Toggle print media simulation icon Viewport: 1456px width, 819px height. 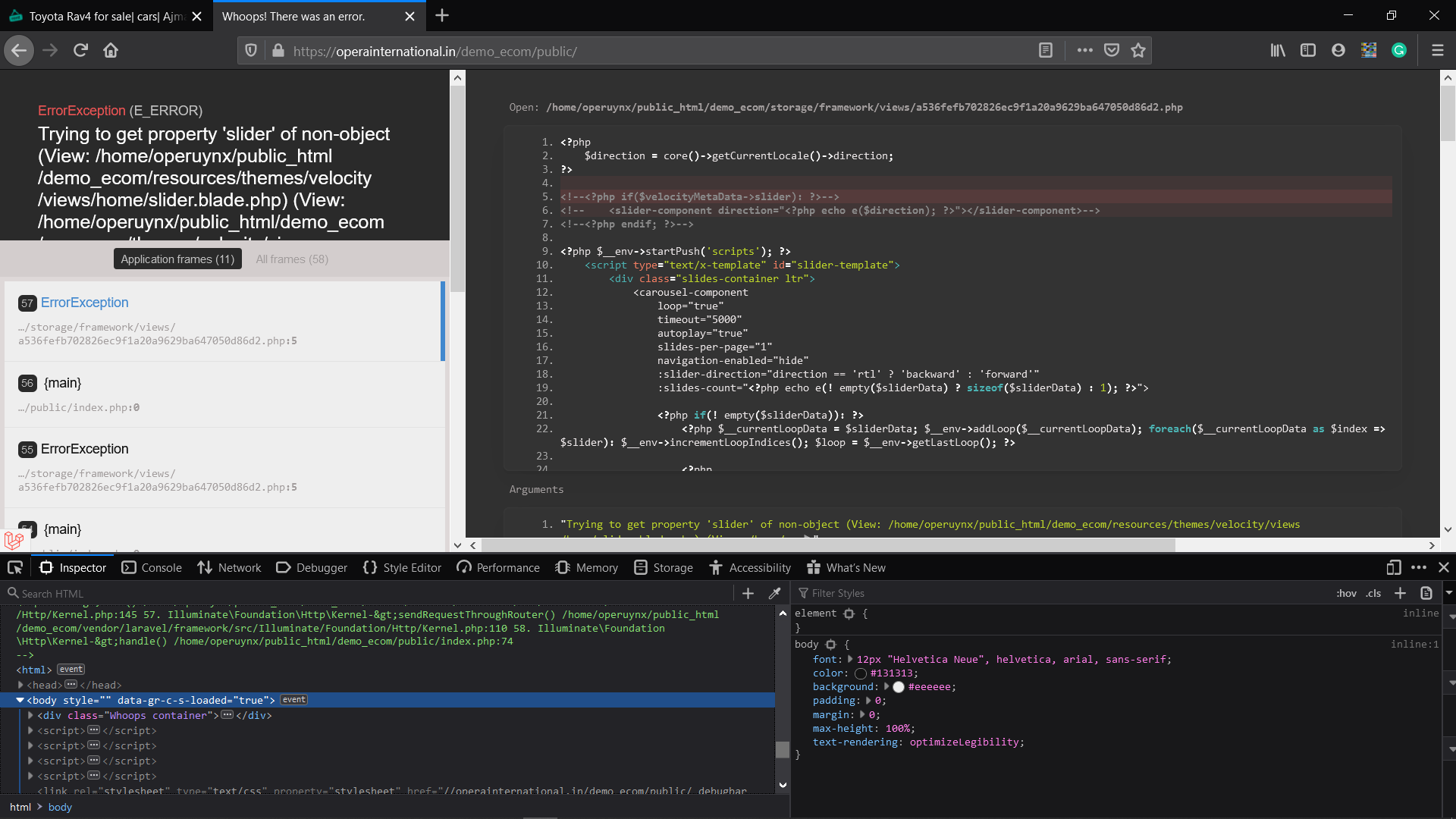click(x=1426, y=593)
